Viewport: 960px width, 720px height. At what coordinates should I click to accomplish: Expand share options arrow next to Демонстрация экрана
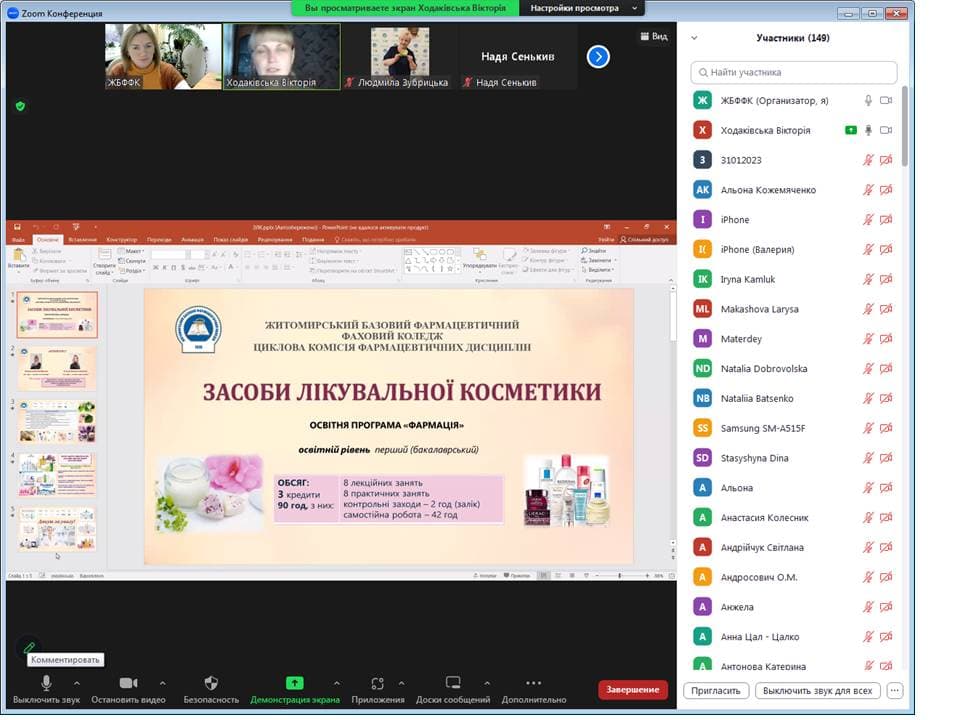[x=337, y=683]
